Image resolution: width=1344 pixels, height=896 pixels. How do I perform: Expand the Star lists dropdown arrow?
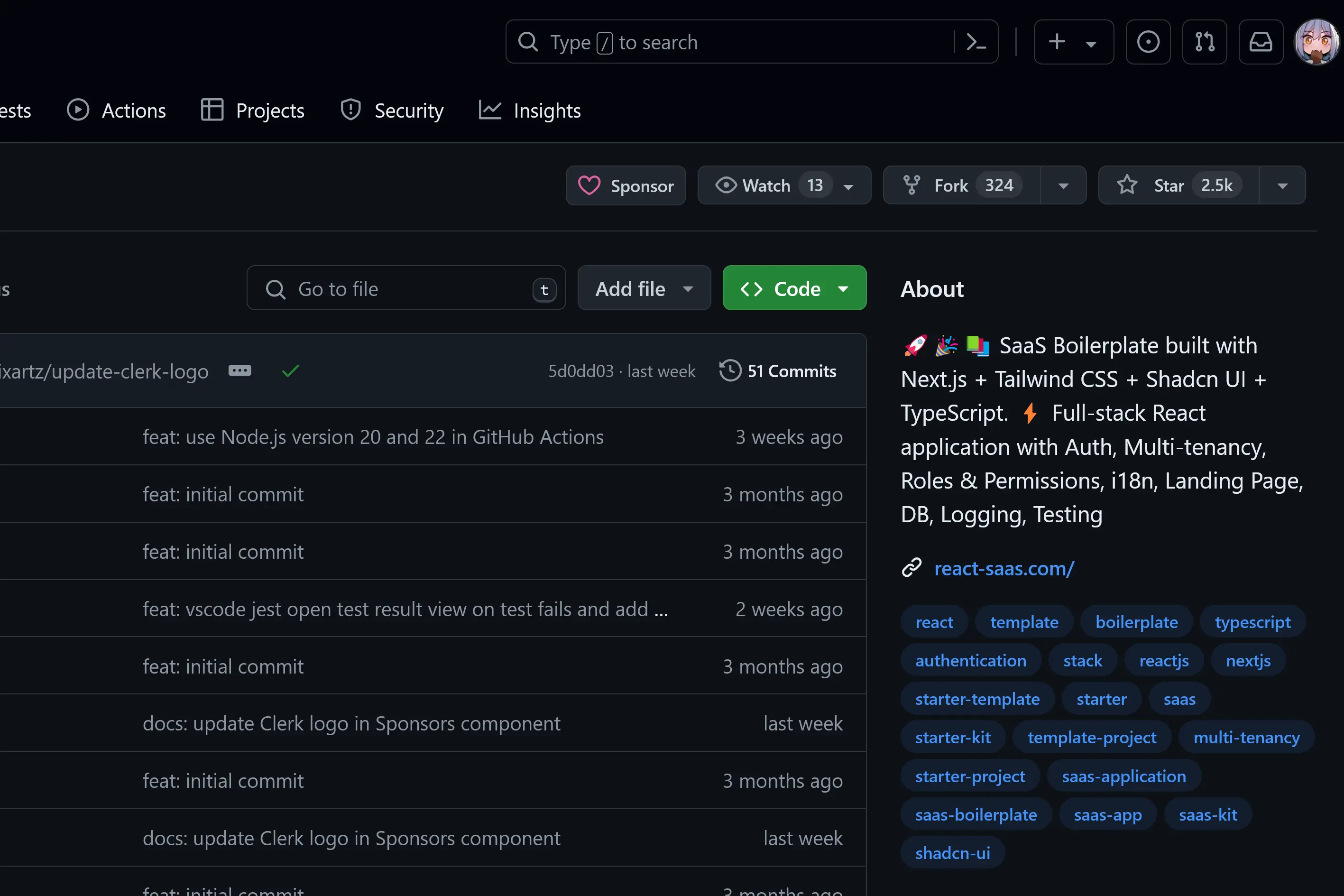pyautogui.click(x=1282, y=186)
